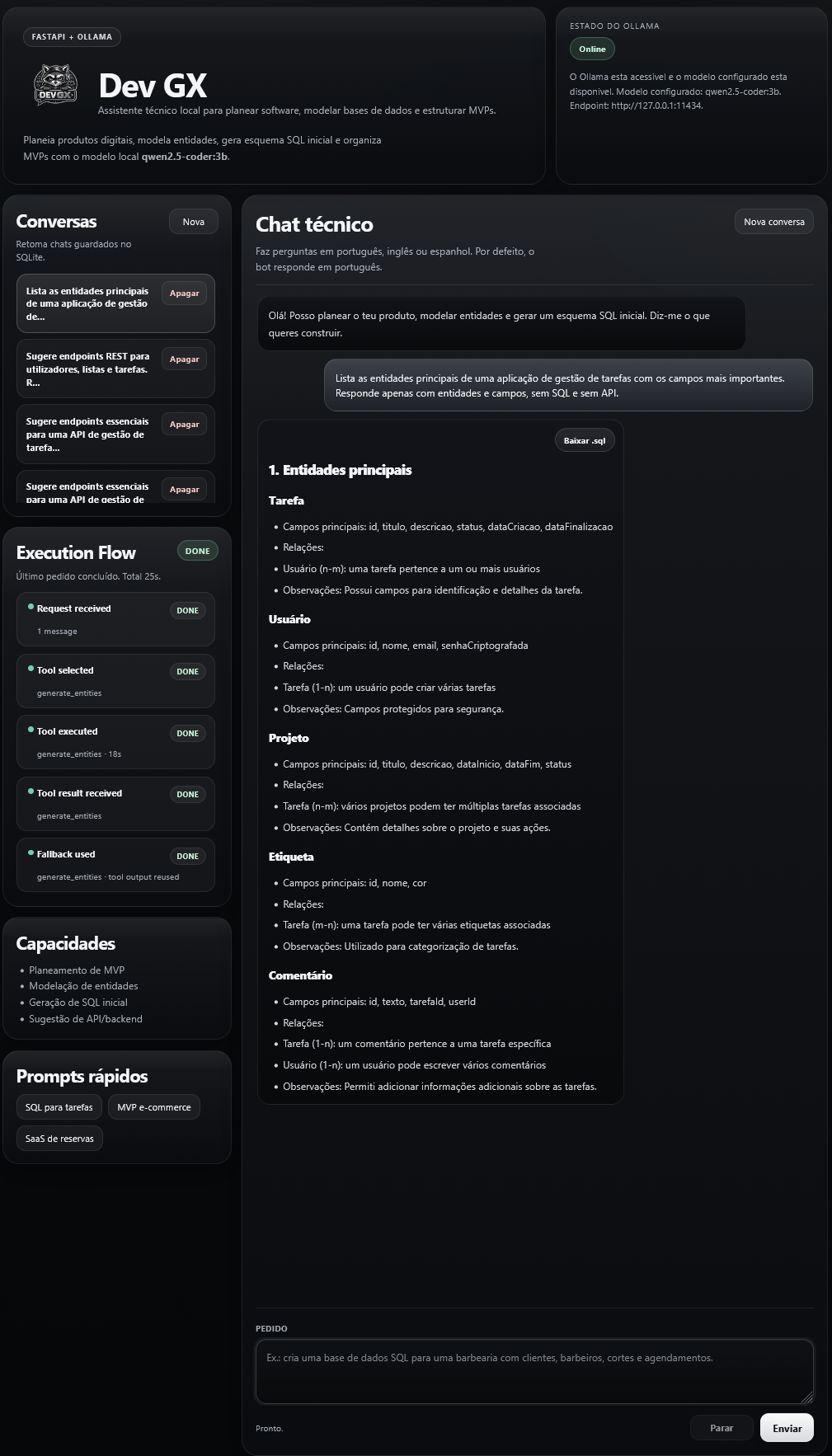Viewport: 832px width, 1456px height.
Task: Open the third 'Sugere endpoints essenciais' conversation
Action: (87, 434)
